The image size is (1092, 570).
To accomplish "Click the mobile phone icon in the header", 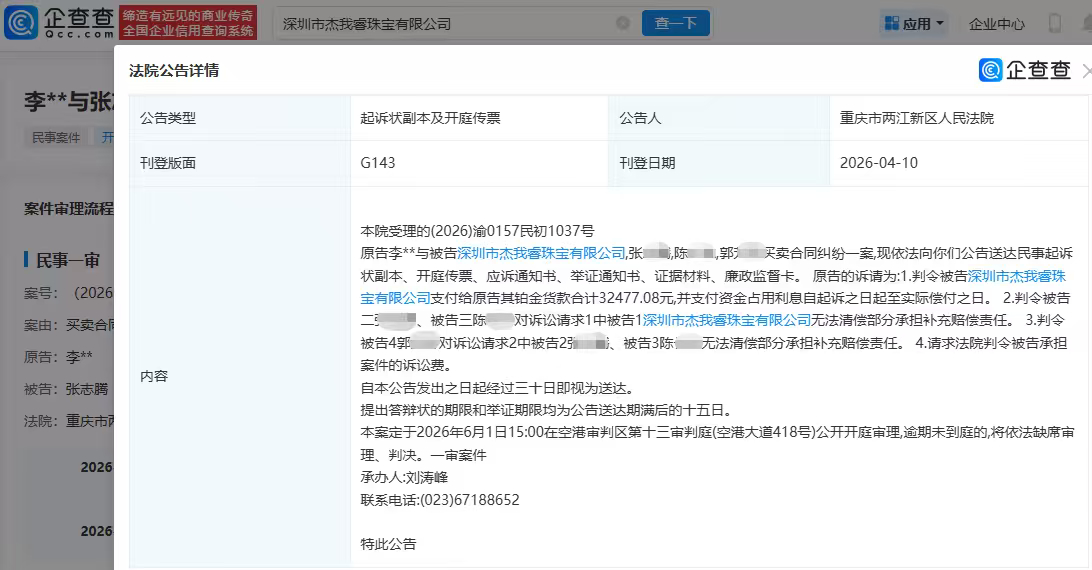I will click(x=1055, y=23).
